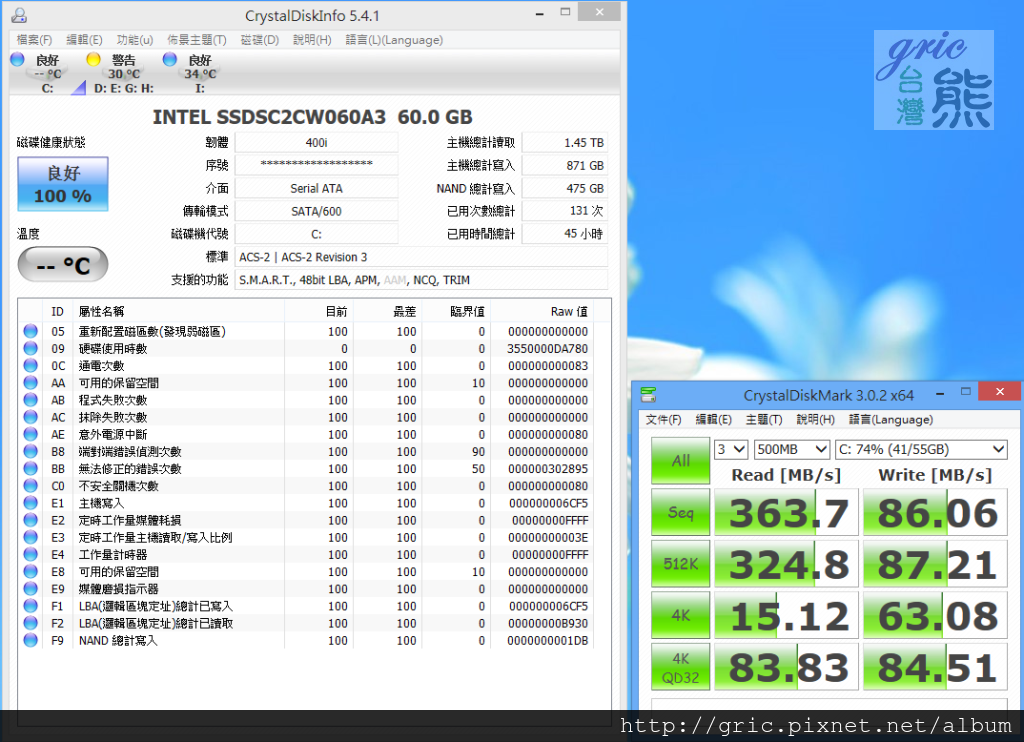The width and height of the screenshot is (1024, 742).
Task: Open the 主題(T) menu in CrystalDiskMark
Action: coord(764,419)
